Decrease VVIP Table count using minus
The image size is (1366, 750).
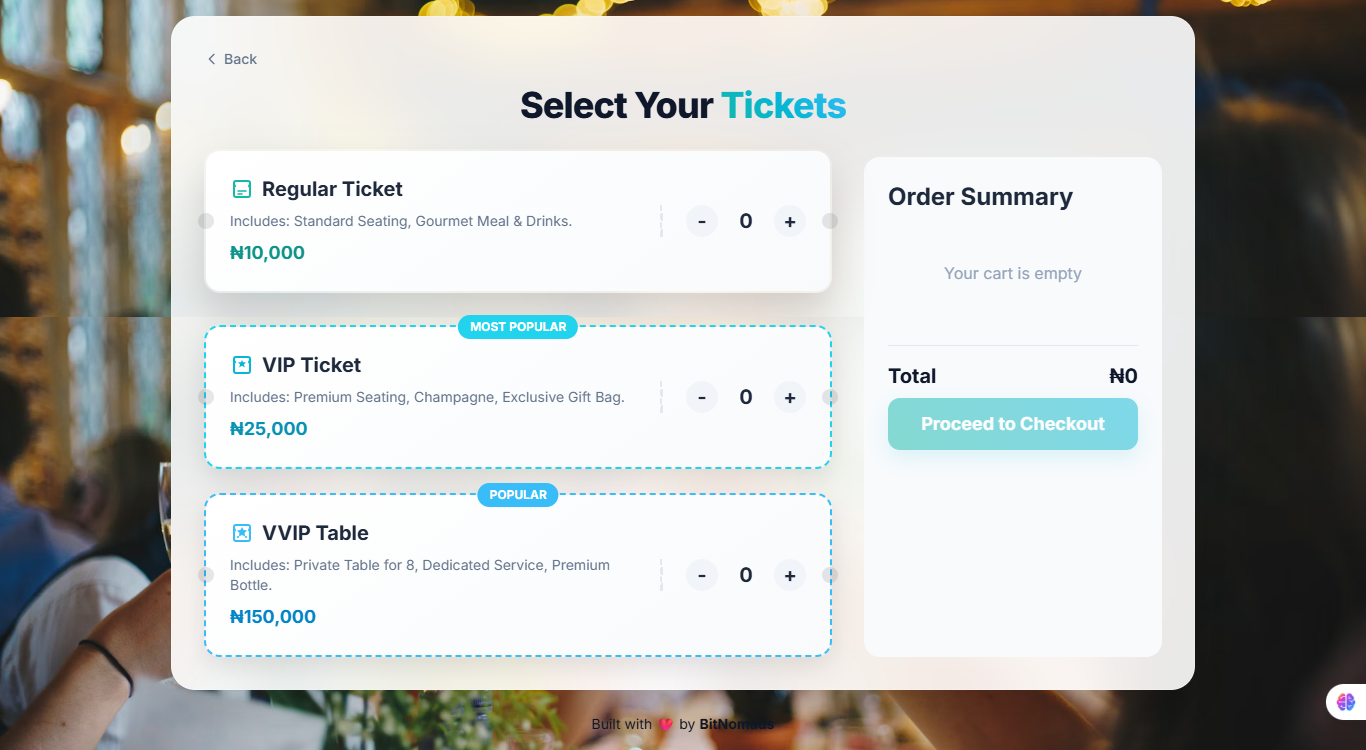tap(701, 575)
